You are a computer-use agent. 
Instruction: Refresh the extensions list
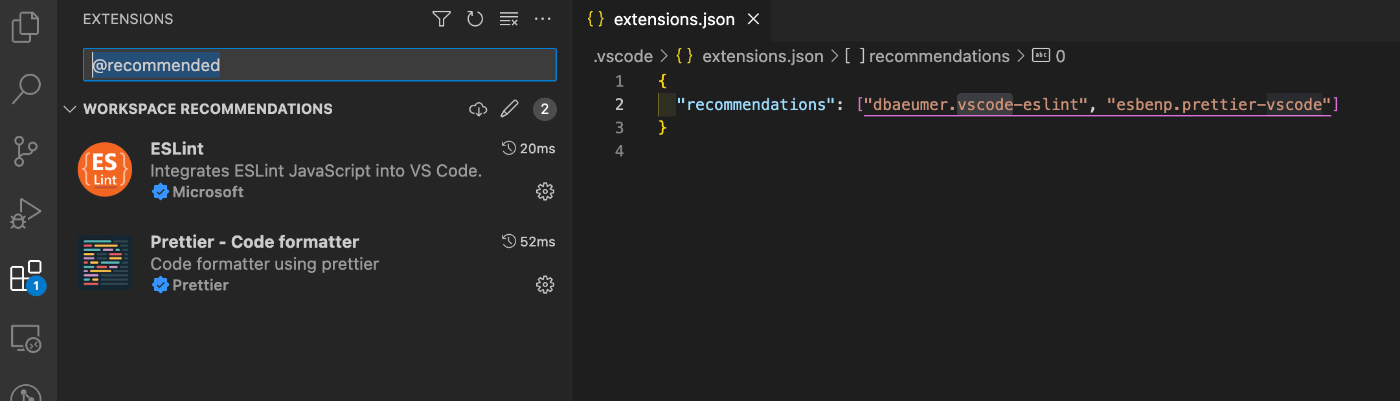(x=475, y=19)
